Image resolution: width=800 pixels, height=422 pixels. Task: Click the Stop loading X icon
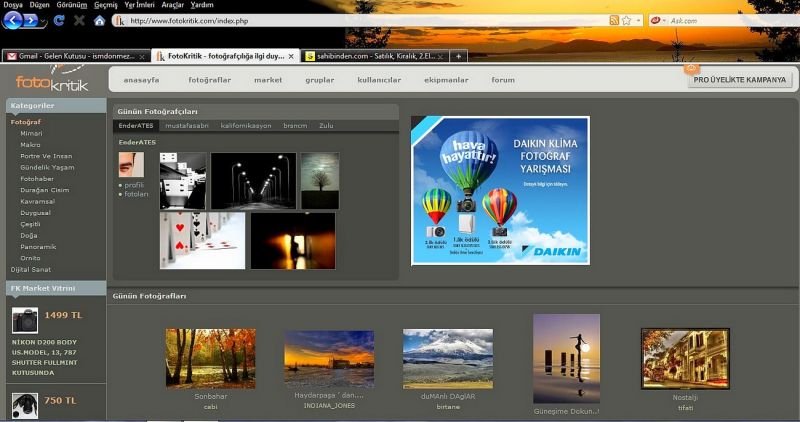(x=79, y=20)
